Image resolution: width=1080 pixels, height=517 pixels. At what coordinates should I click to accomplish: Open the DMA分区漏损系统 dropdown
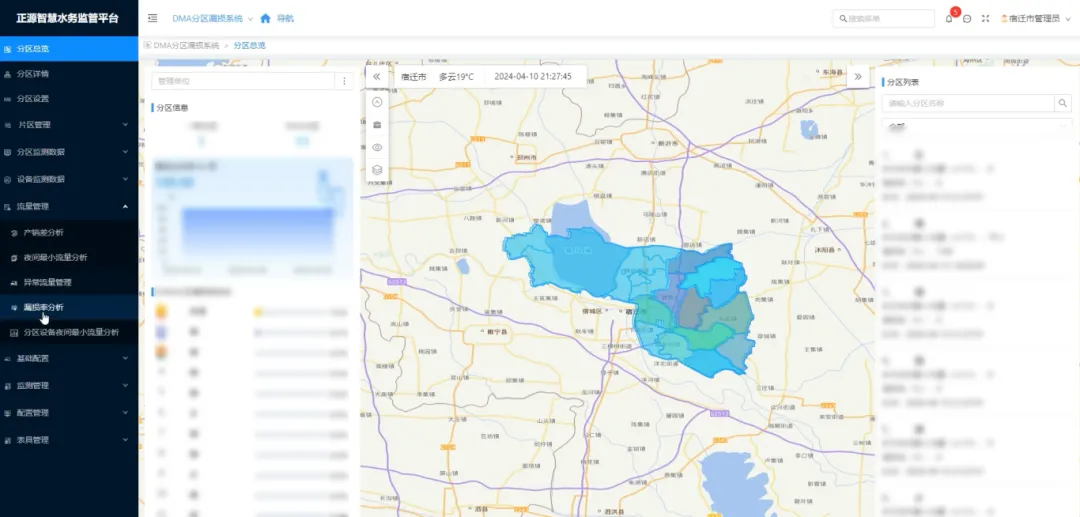tap(211, 18)
